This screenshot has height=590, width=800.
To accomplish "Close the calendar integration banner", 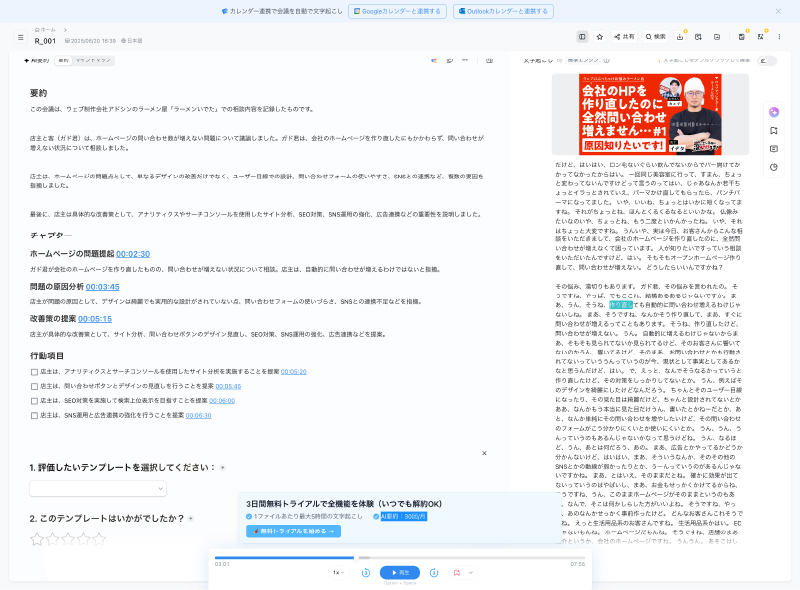I will tap(778, 11).
